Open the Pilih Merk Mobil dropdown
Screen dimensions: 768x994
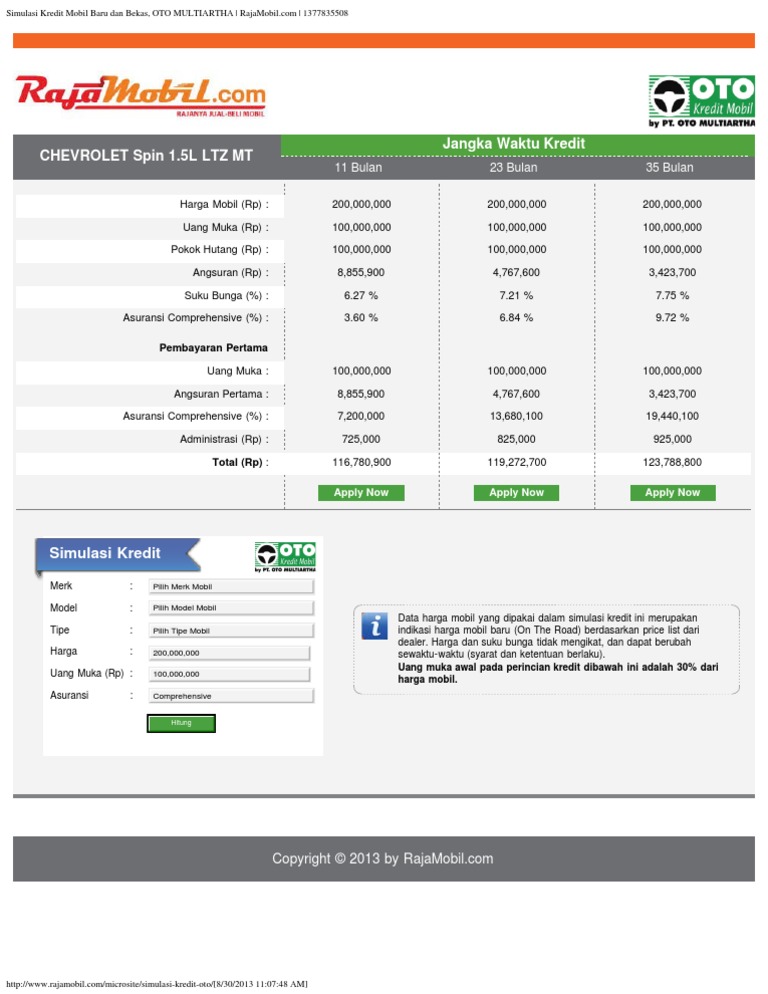coord(231,586)
